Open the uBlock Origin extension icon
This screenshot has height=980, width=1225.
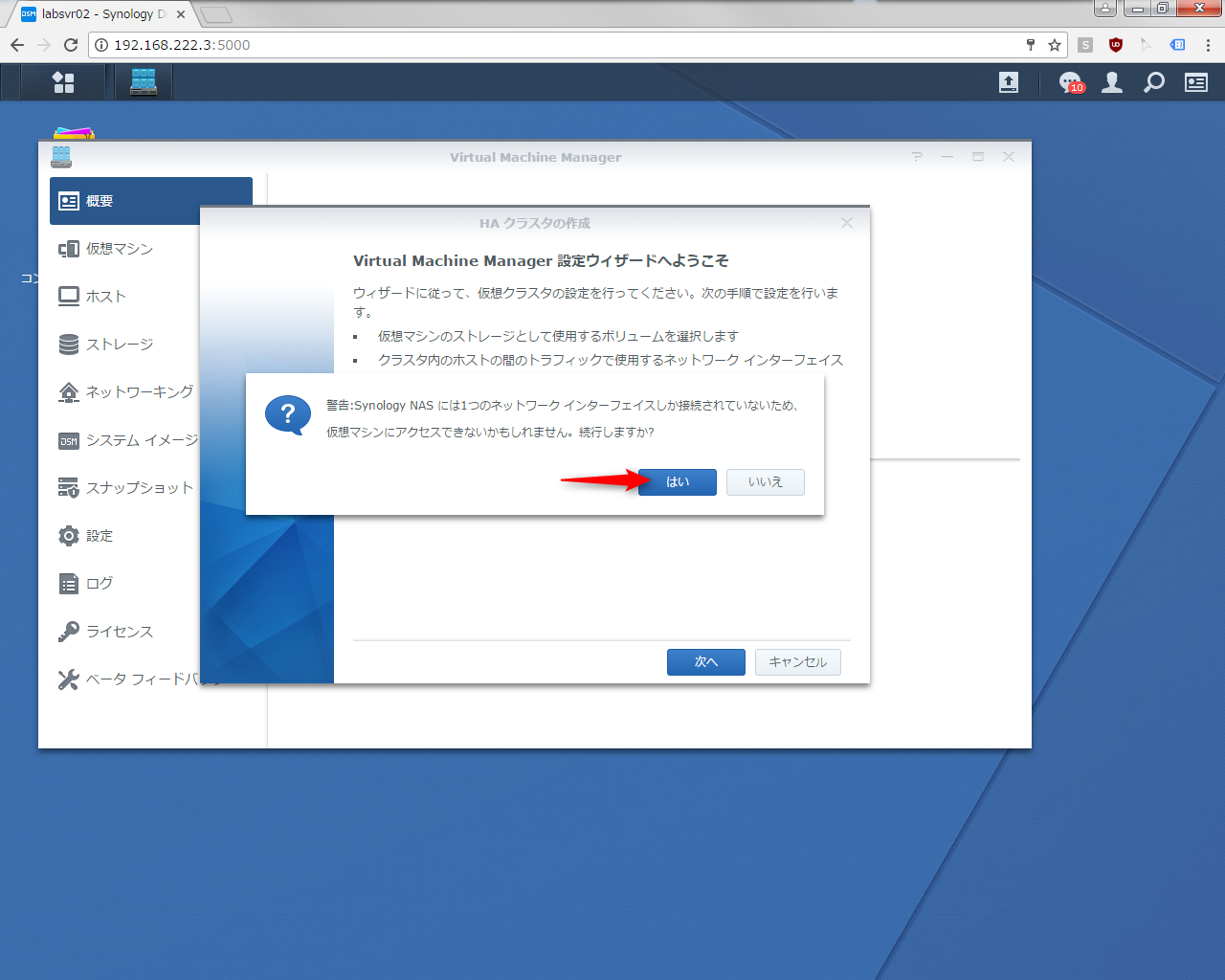click(1116, 45)
